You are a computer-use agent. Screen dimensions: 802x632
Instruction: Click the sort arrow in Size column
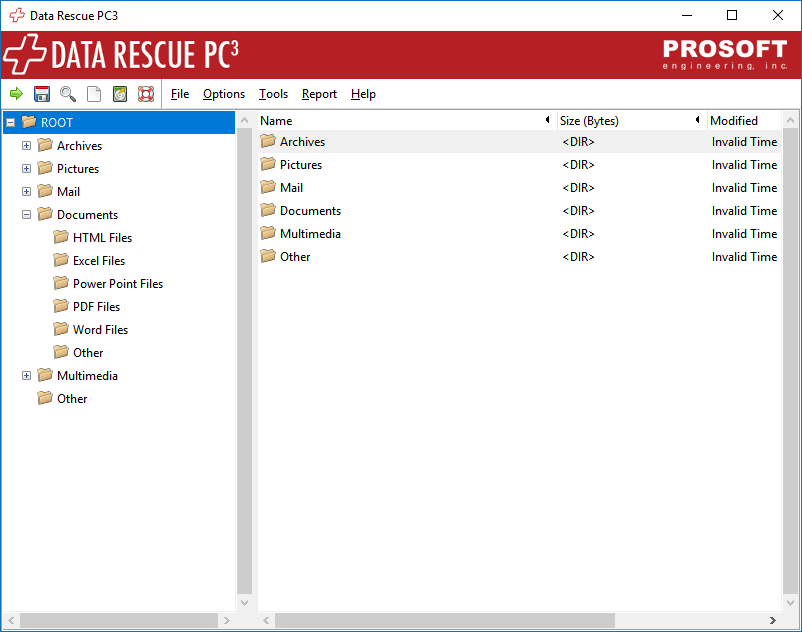(x=697, y=120)
